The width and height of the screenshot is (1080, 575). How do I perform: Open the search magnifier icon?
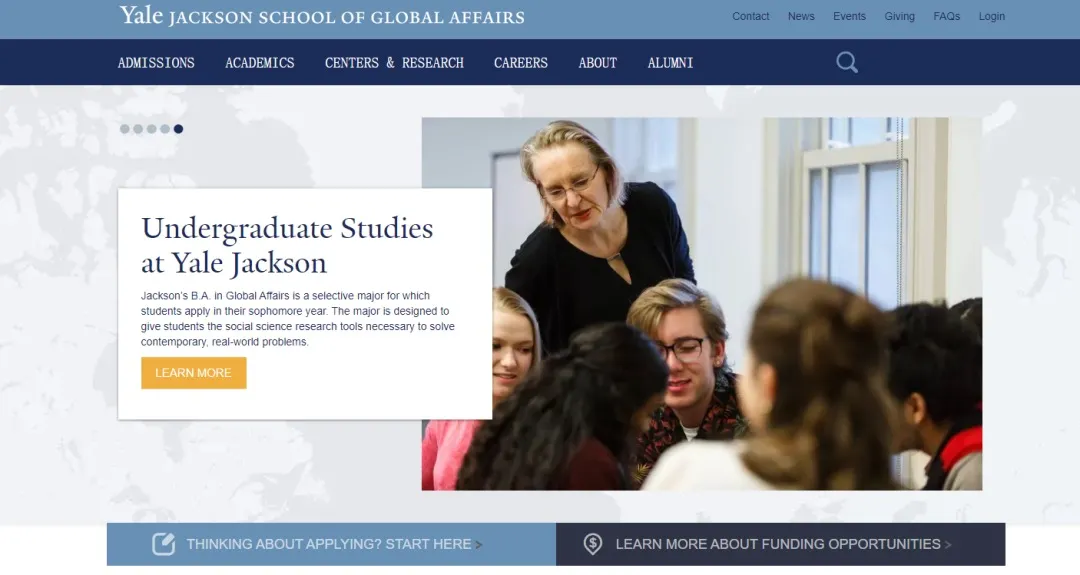(847, 63)
